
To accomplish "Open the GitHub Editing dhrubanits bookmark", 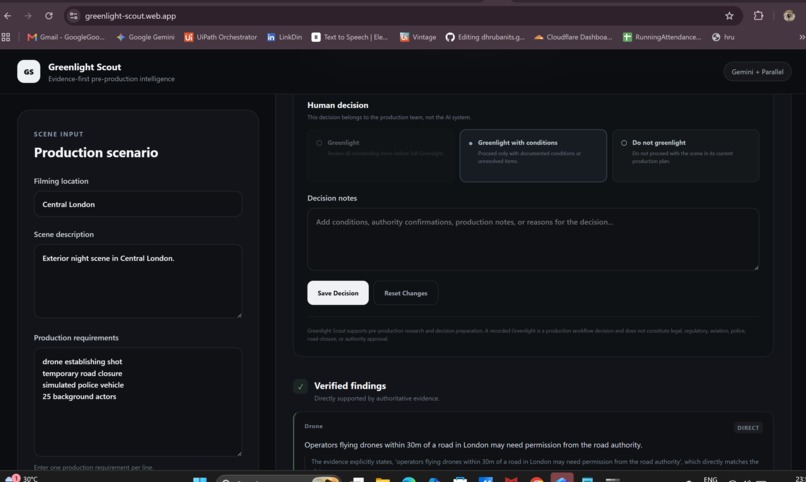I will pos(485,37).
